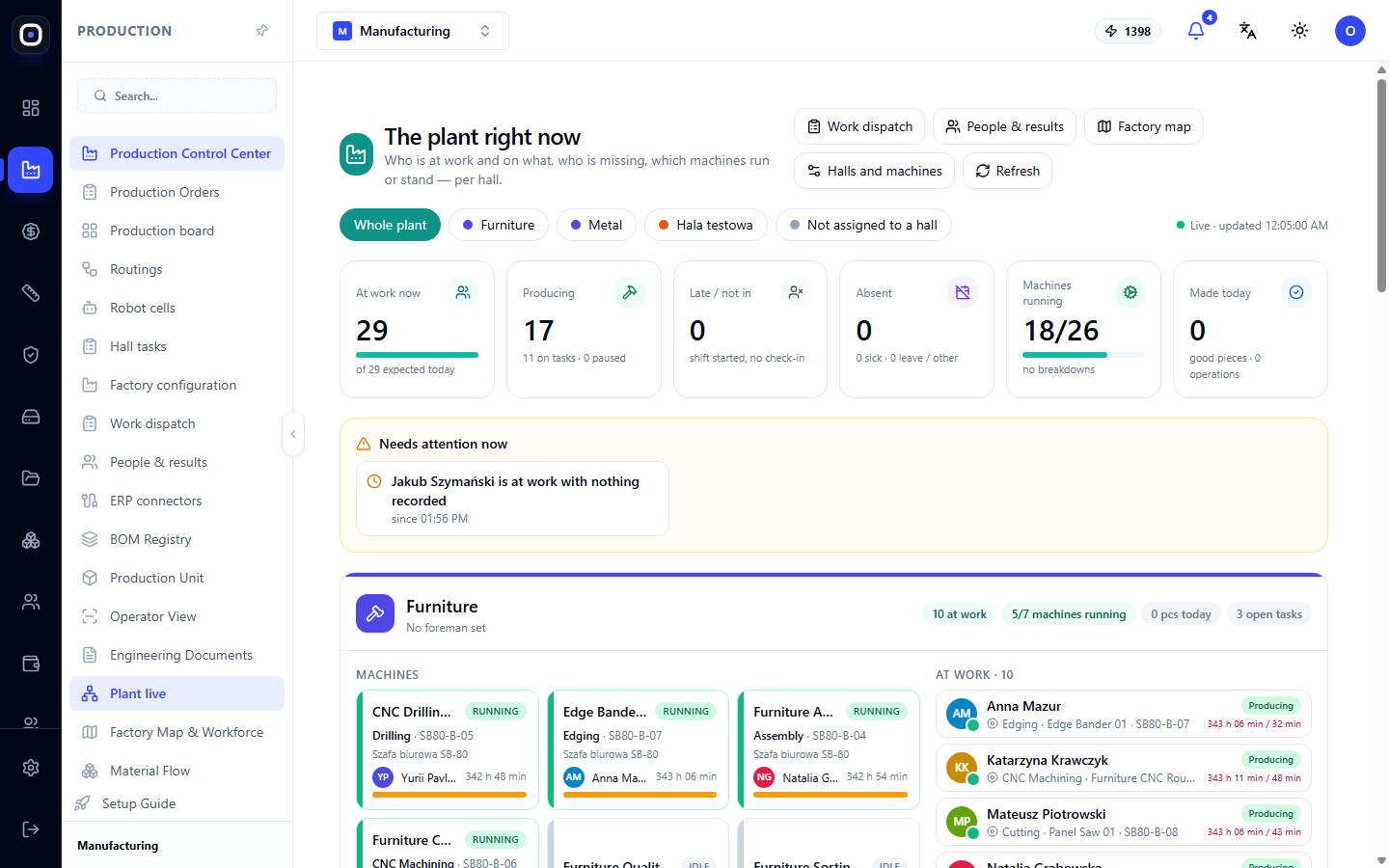Click the 1398 credits lightning badge
The height and width of the screenshot is (868, 1389).
pos(1128,31)
